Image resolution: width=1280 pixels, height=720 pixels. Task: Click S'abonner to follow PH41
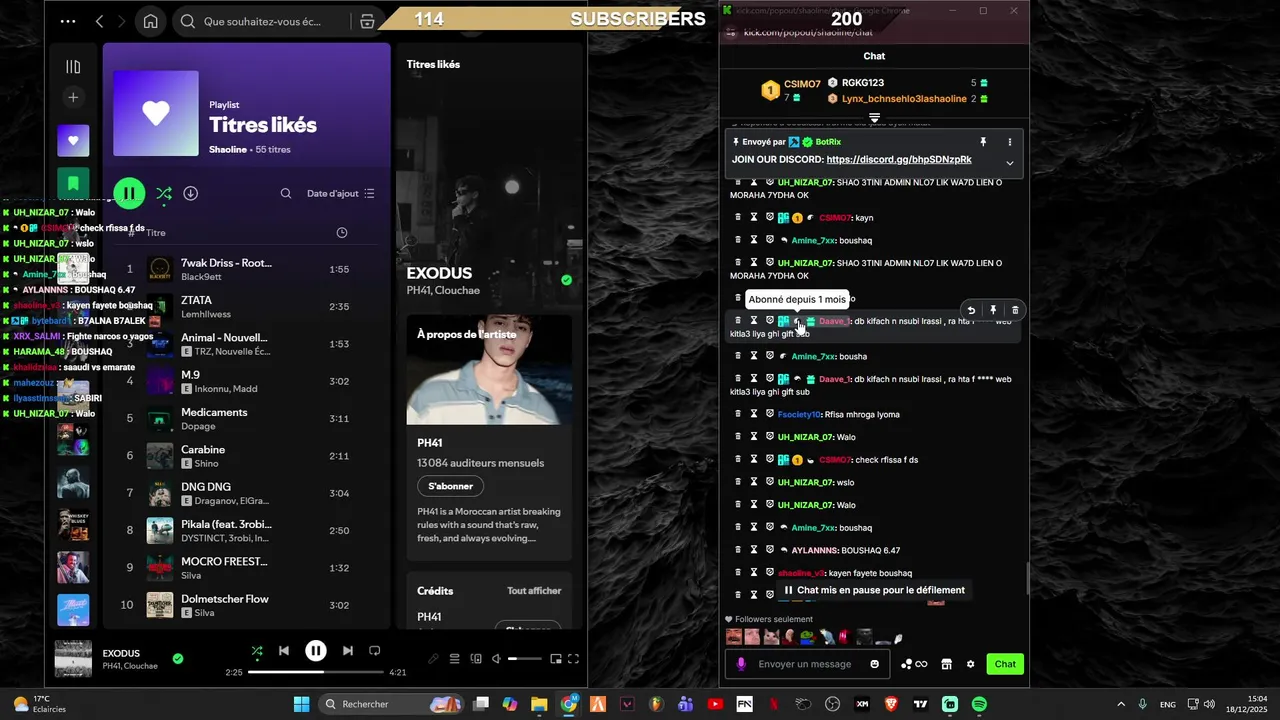(x=450, y=486)
